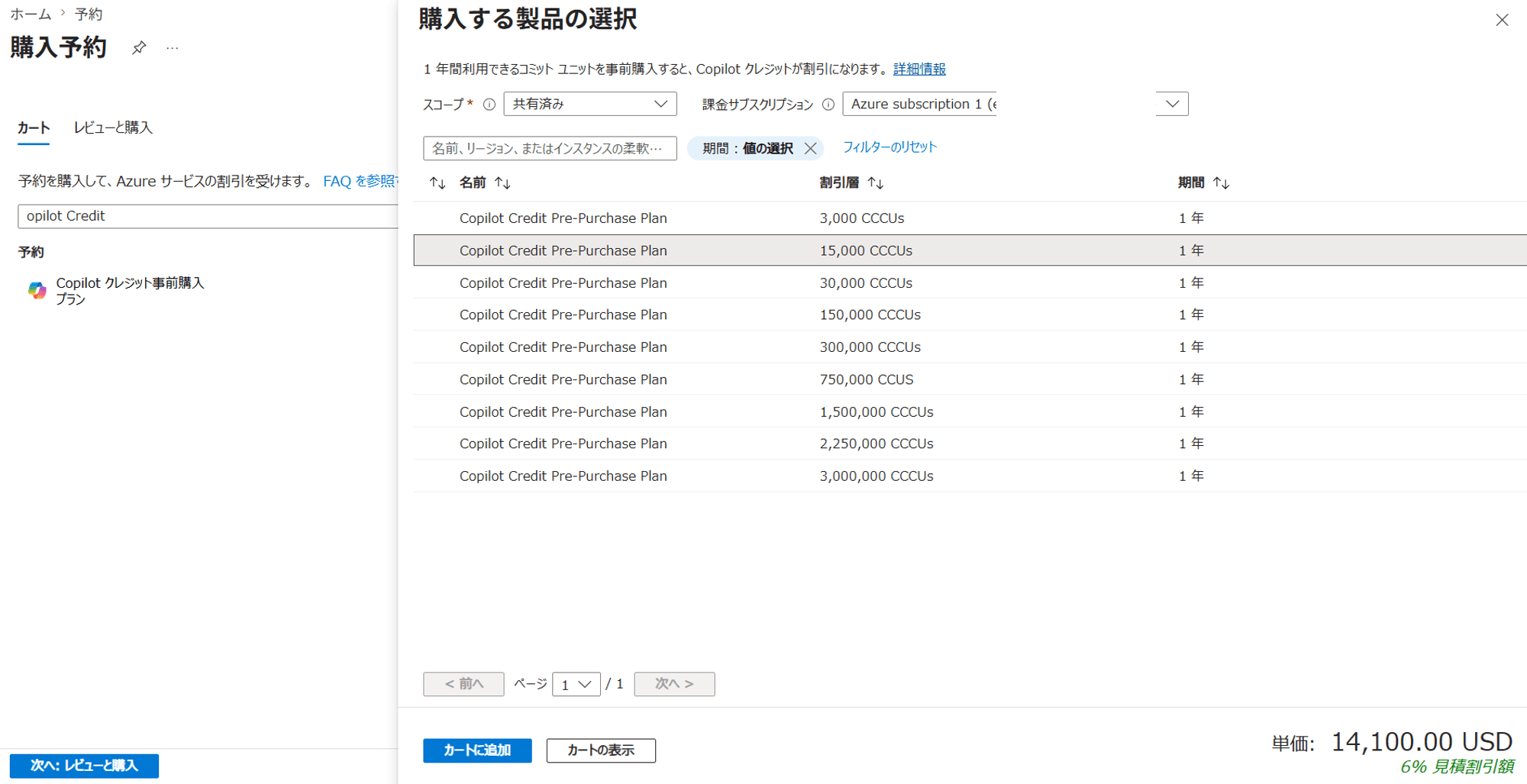Select the 750,000 CCUS plan row
The width and height of the screenshot is (1527, 784).
point(970,379)
